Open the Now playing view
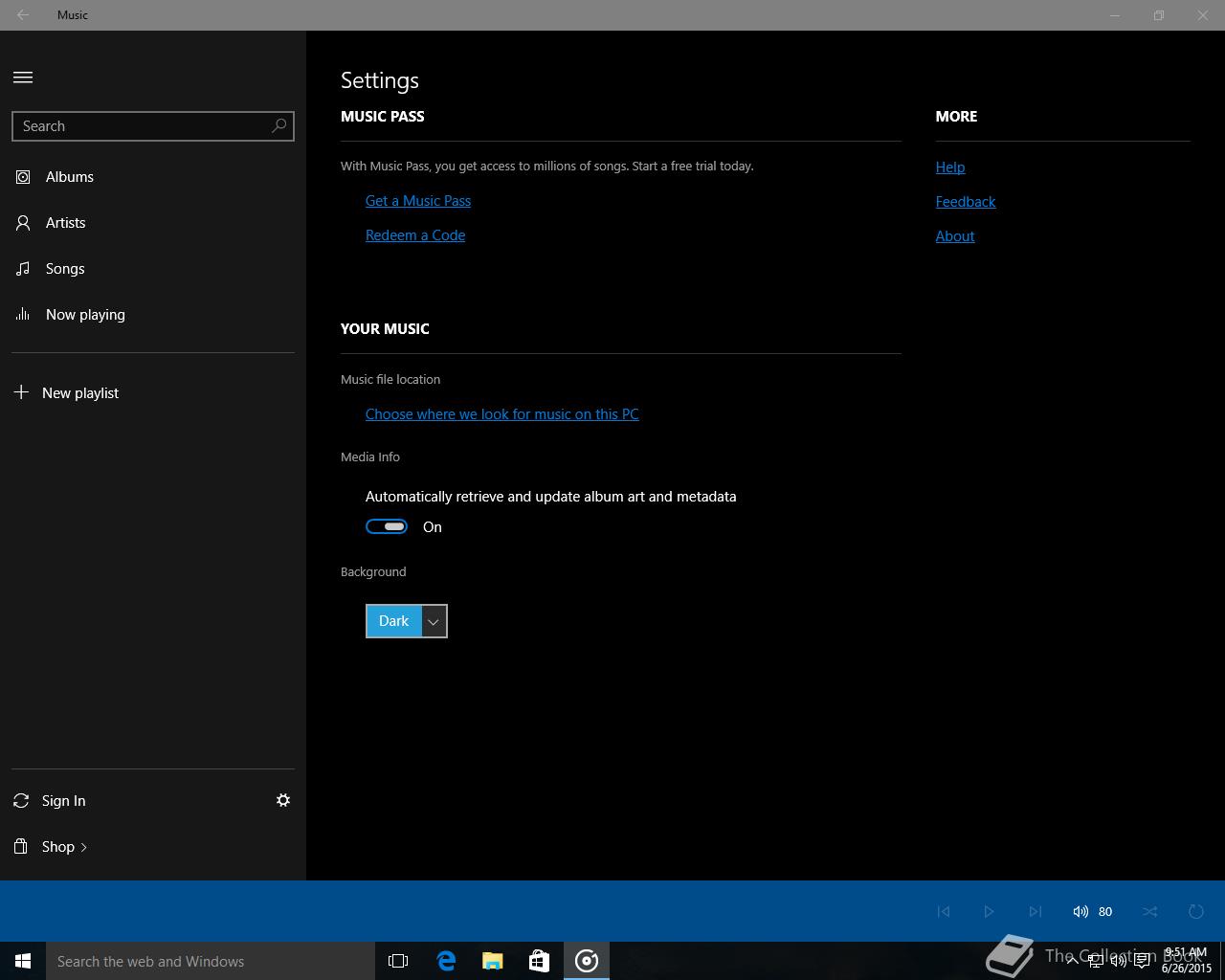Image resolution: width=1225 pixels, height=980 pixels. click(x=153, y=315)
